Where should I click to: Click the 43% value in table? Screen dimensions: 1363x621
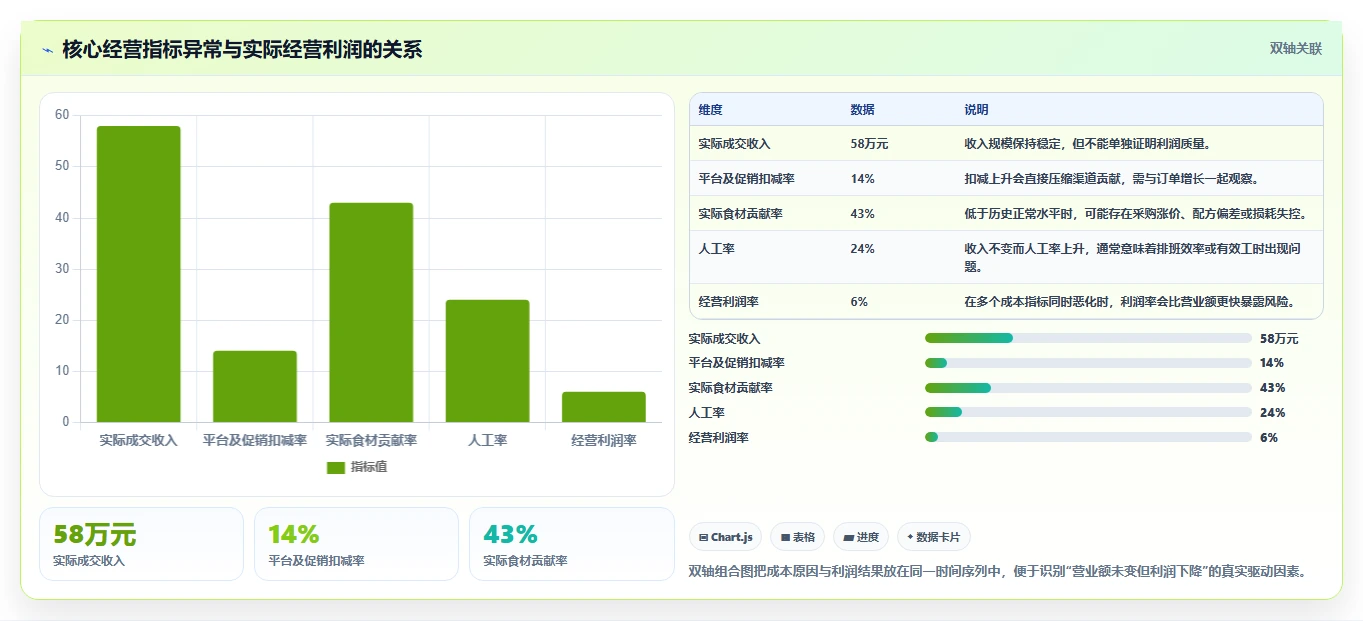click(863, 214)
